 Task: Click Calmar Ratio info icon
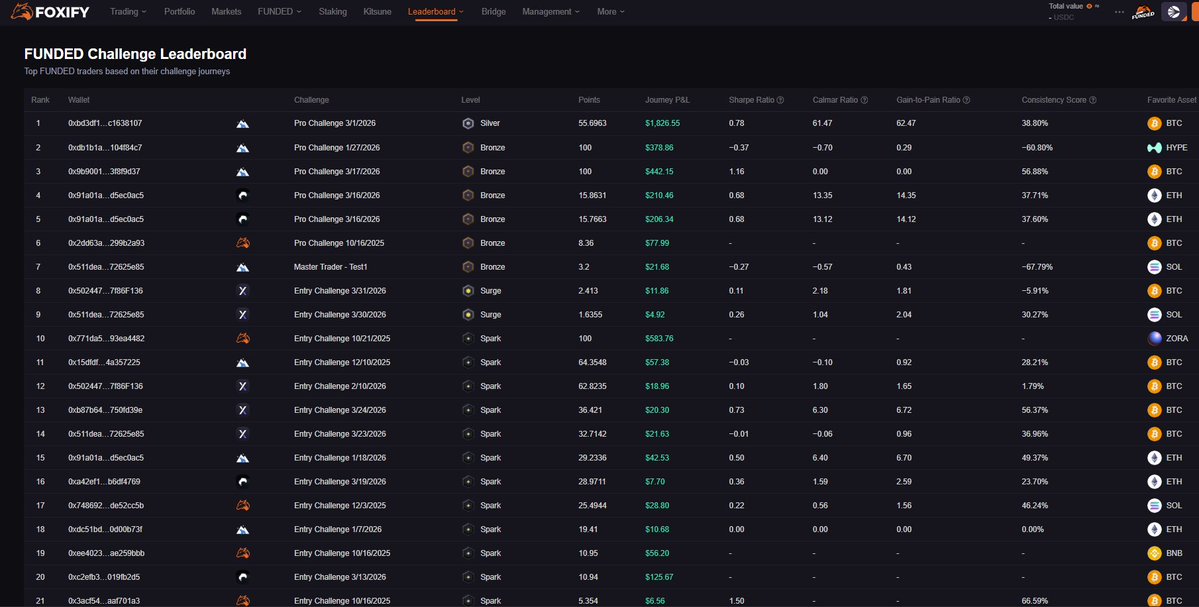point(864,100)
